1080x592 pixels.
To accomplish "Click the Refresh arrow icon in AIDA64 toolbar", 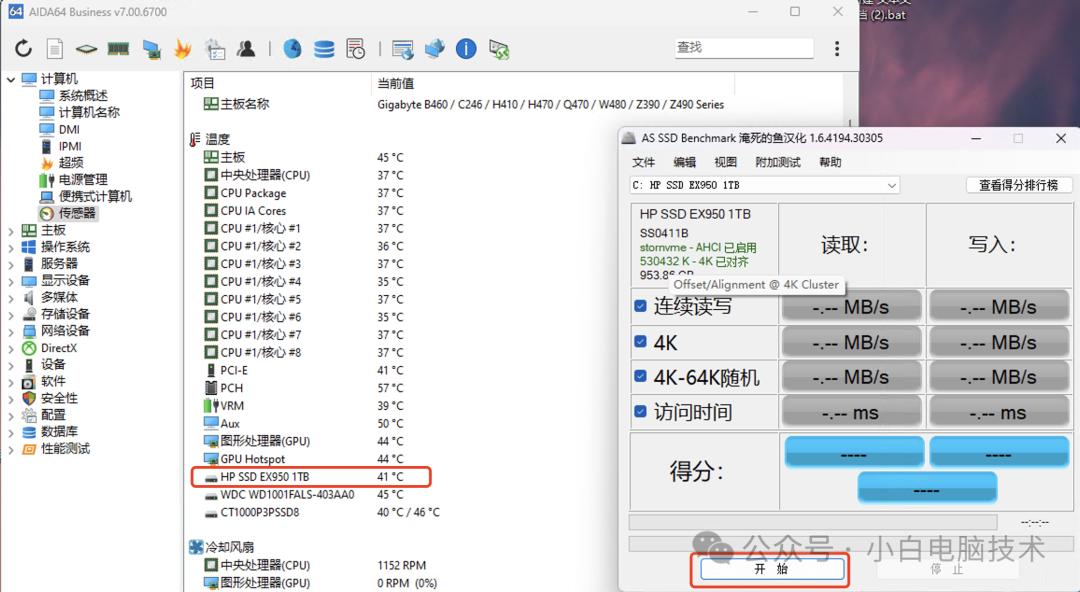I will pyautogui.click(x=23, y=48).
